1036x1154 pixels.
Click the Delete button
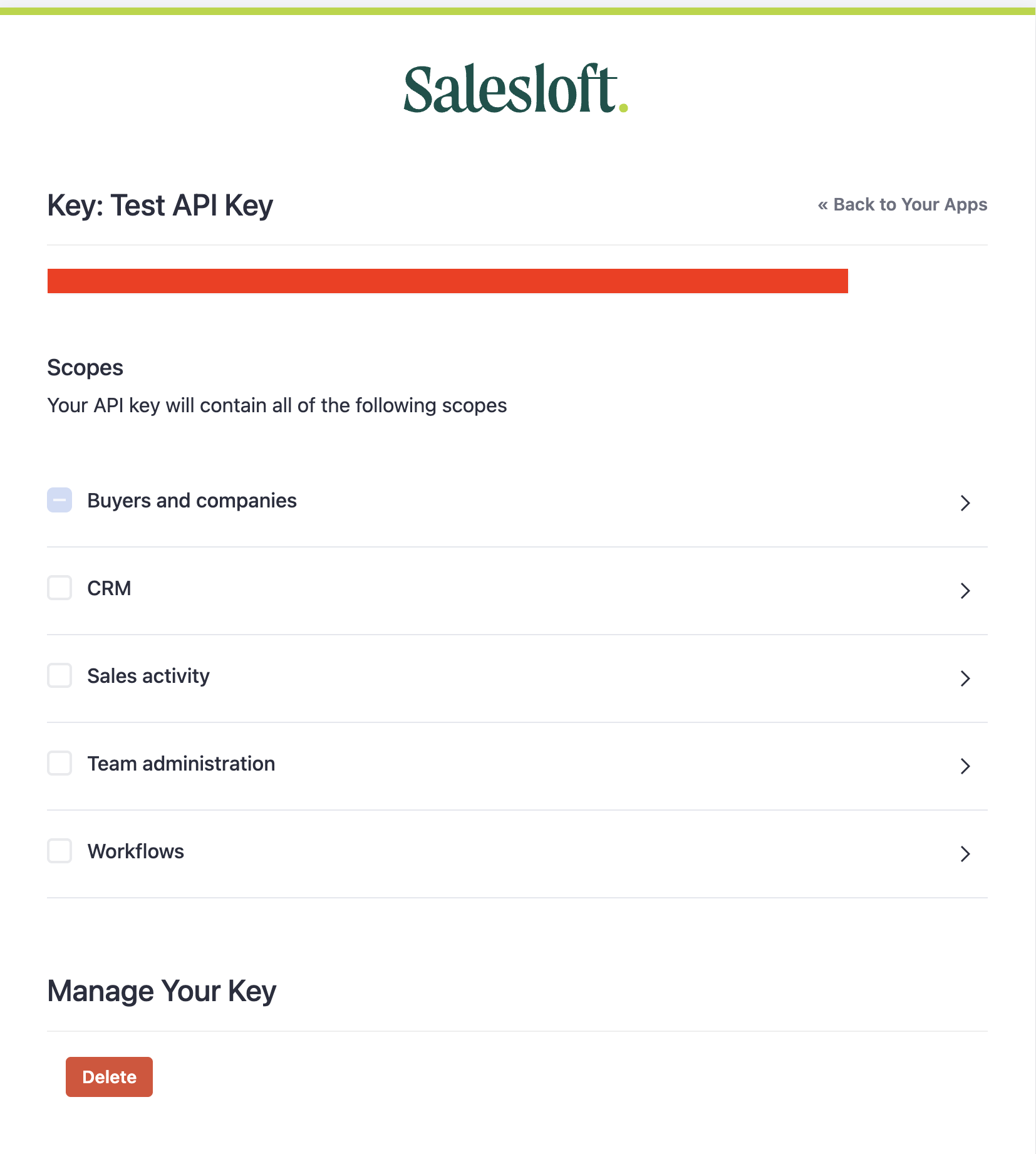[109, 1076]
